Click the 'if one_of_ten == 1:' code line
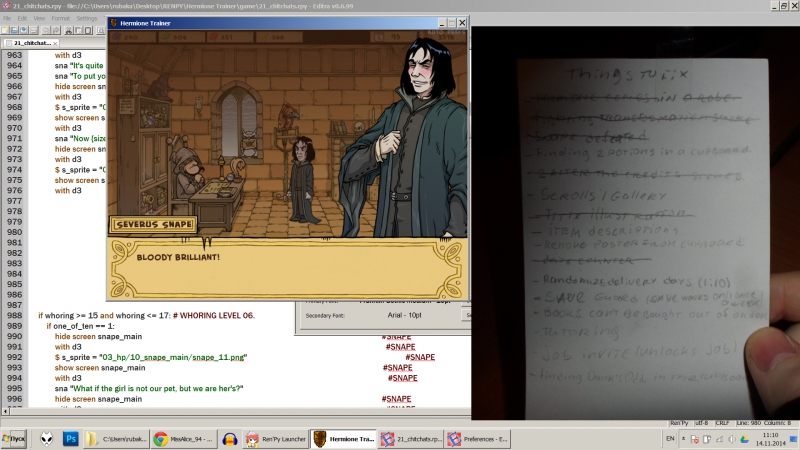 click(x=81, y=326)
